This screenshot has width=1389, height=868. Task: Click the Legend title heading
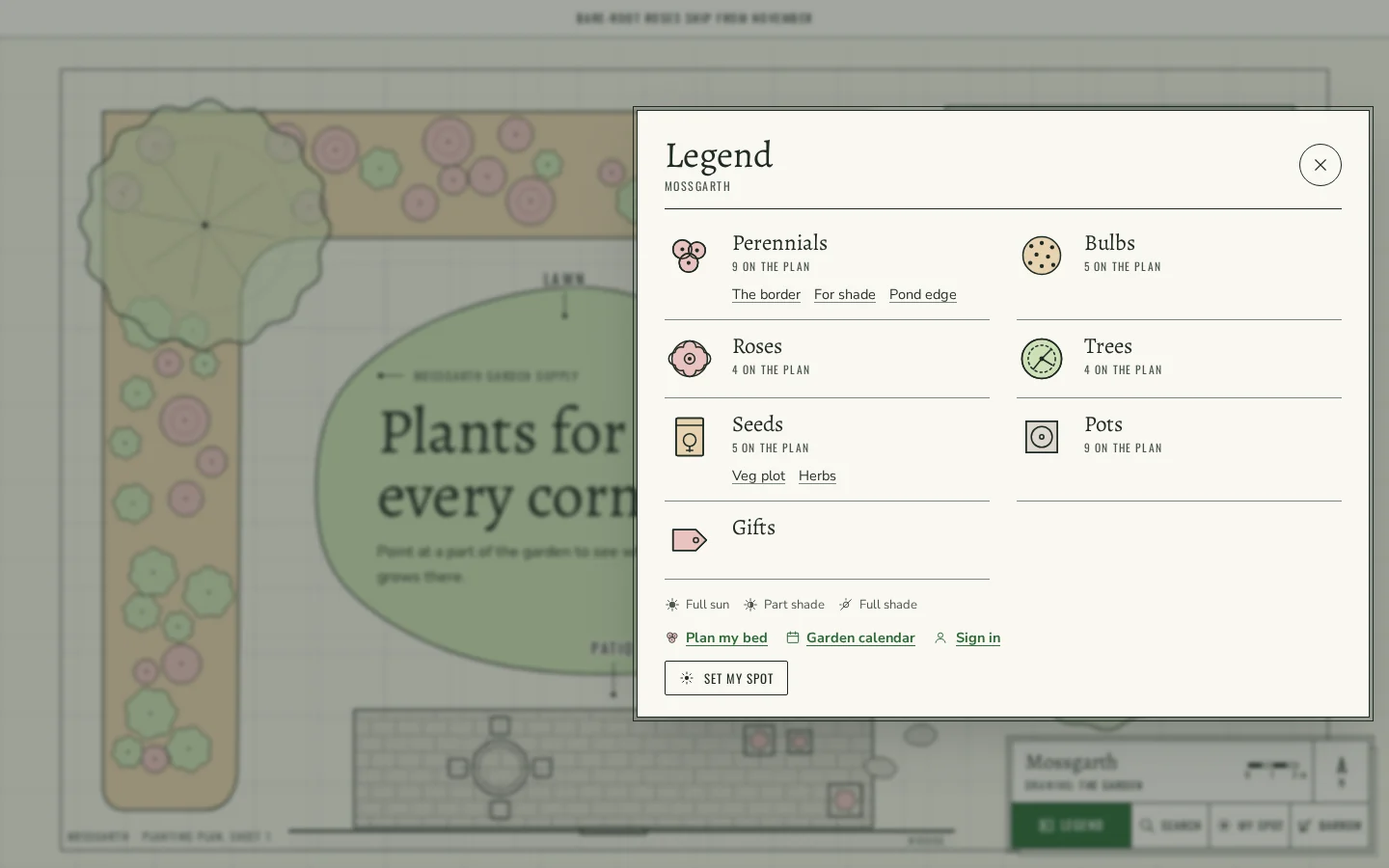pyautogui.click(x=719, y=155)
